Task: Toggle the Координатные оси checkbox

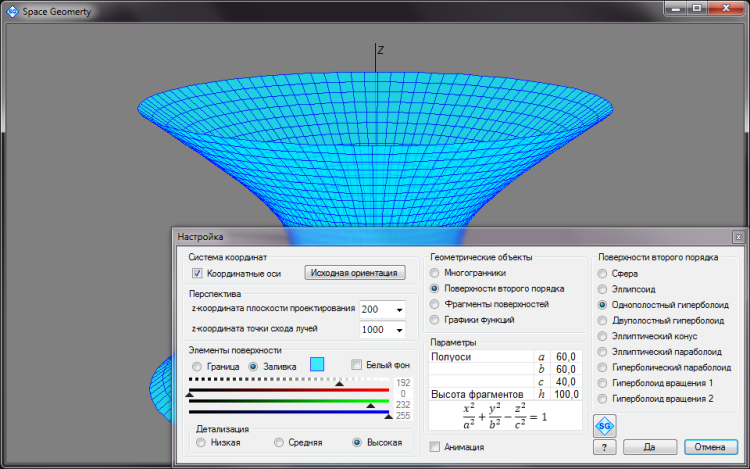Action: tap(198, 273)
